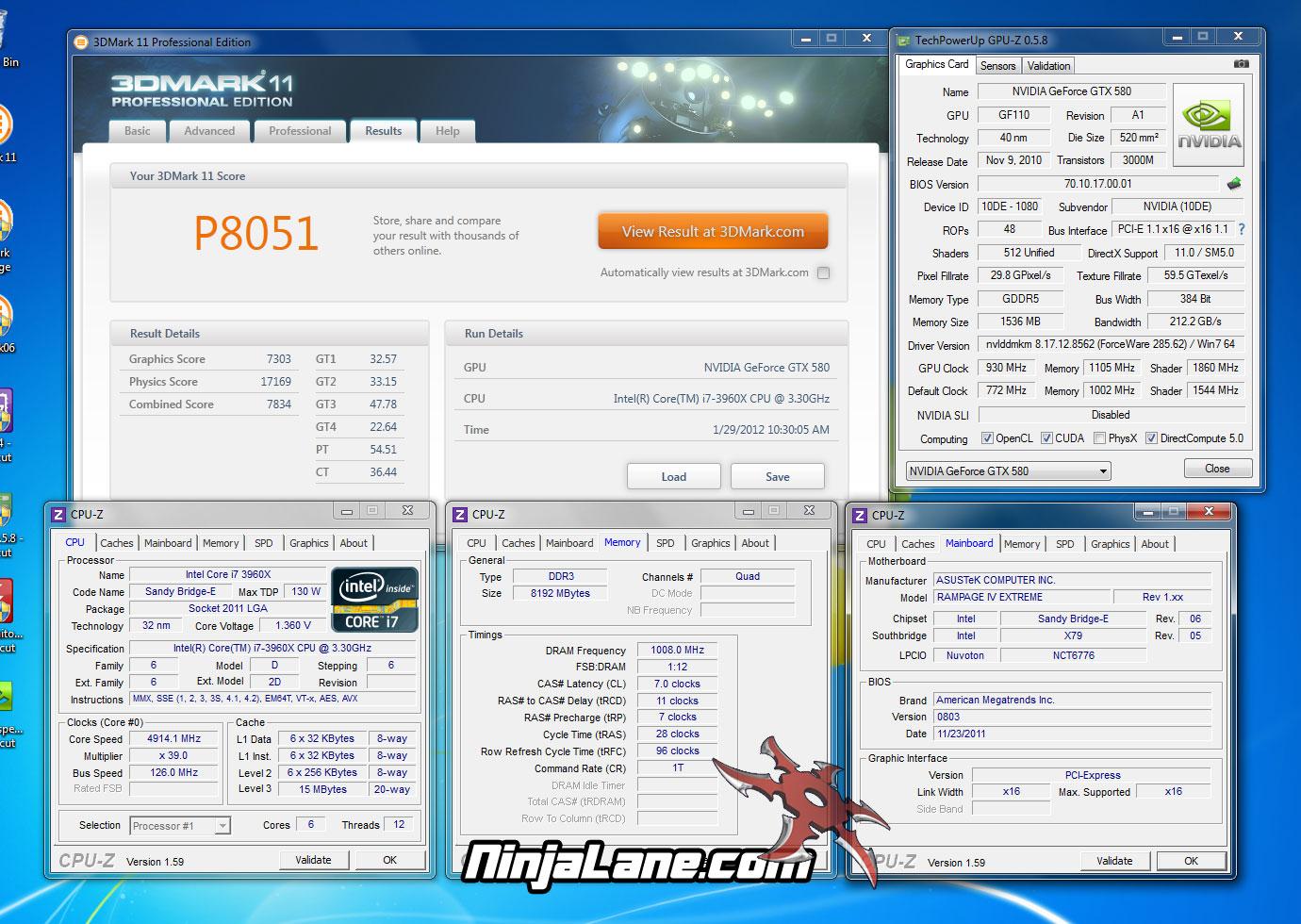Click the Combined Score value 7834

(278, 404)
